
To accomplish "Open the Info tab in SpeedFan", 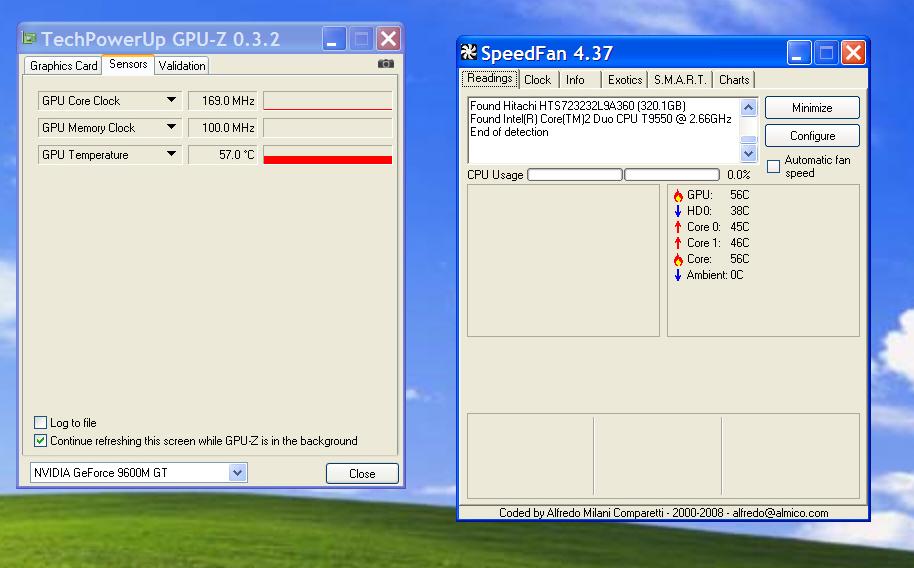I will pyautogui.click(x=575, y=80).
